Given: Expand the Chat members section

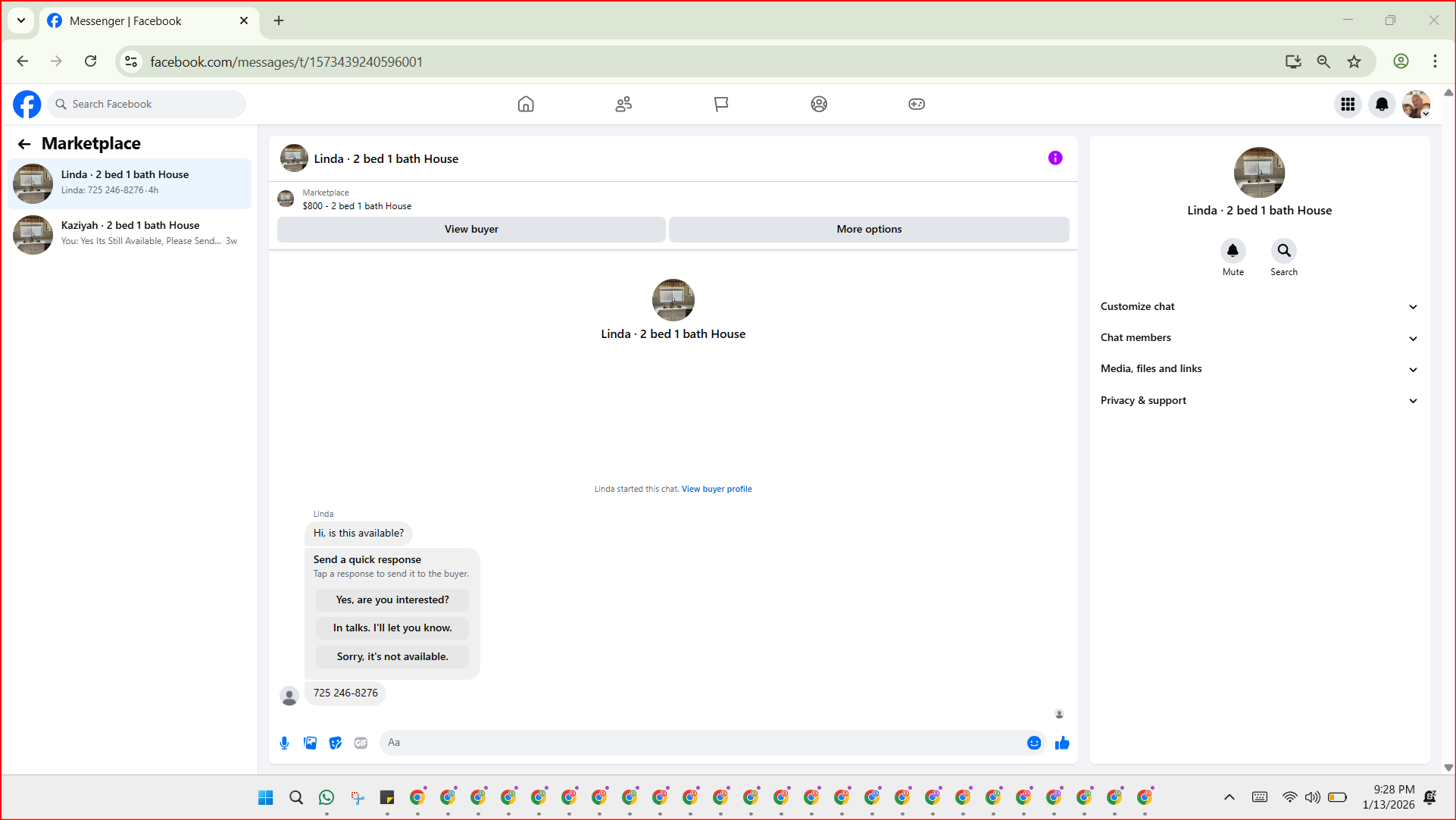Looking at the screenshot, I should coord(1258,337).
